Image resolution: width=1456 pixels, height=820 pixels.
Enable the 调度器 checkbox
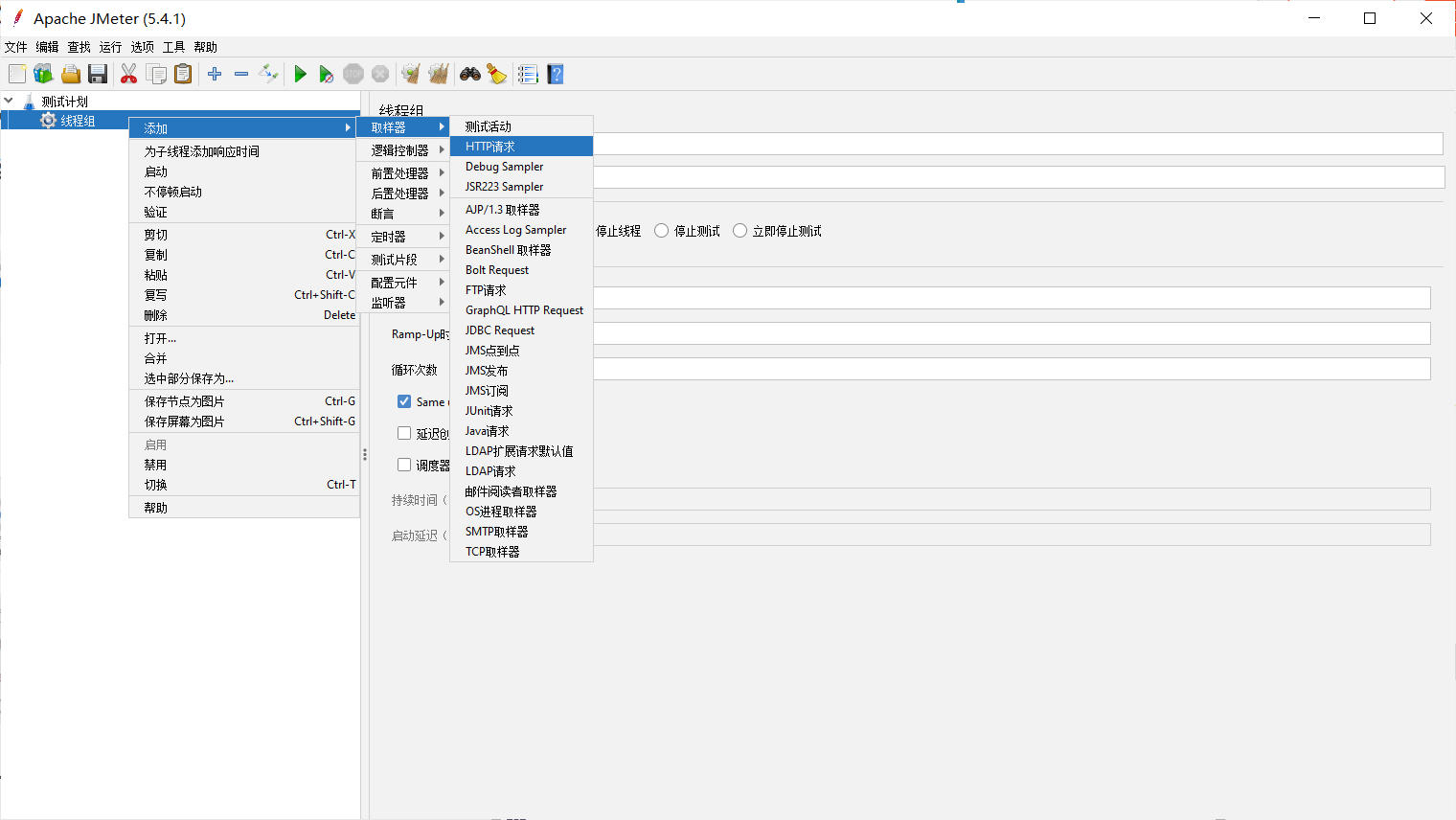404,465
